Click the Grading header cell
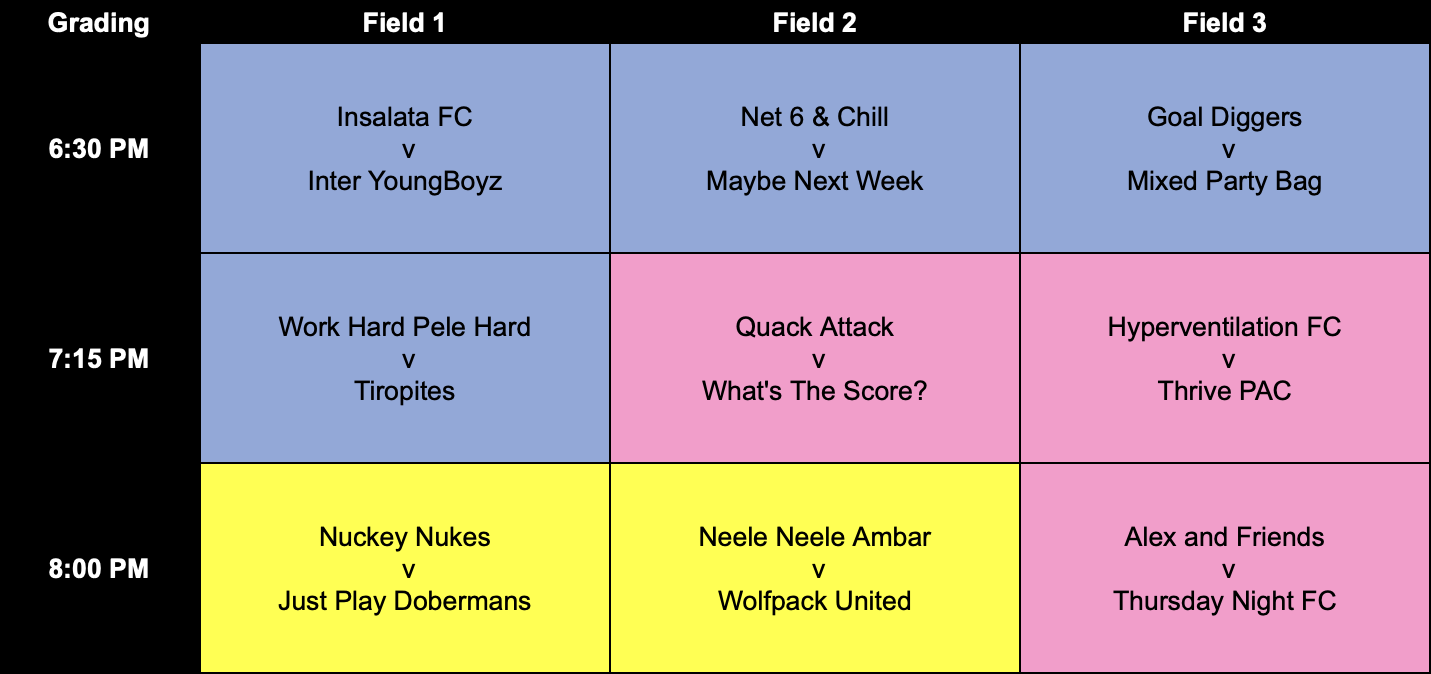Viewport: 1431px width, 674px height. (99, 22)
